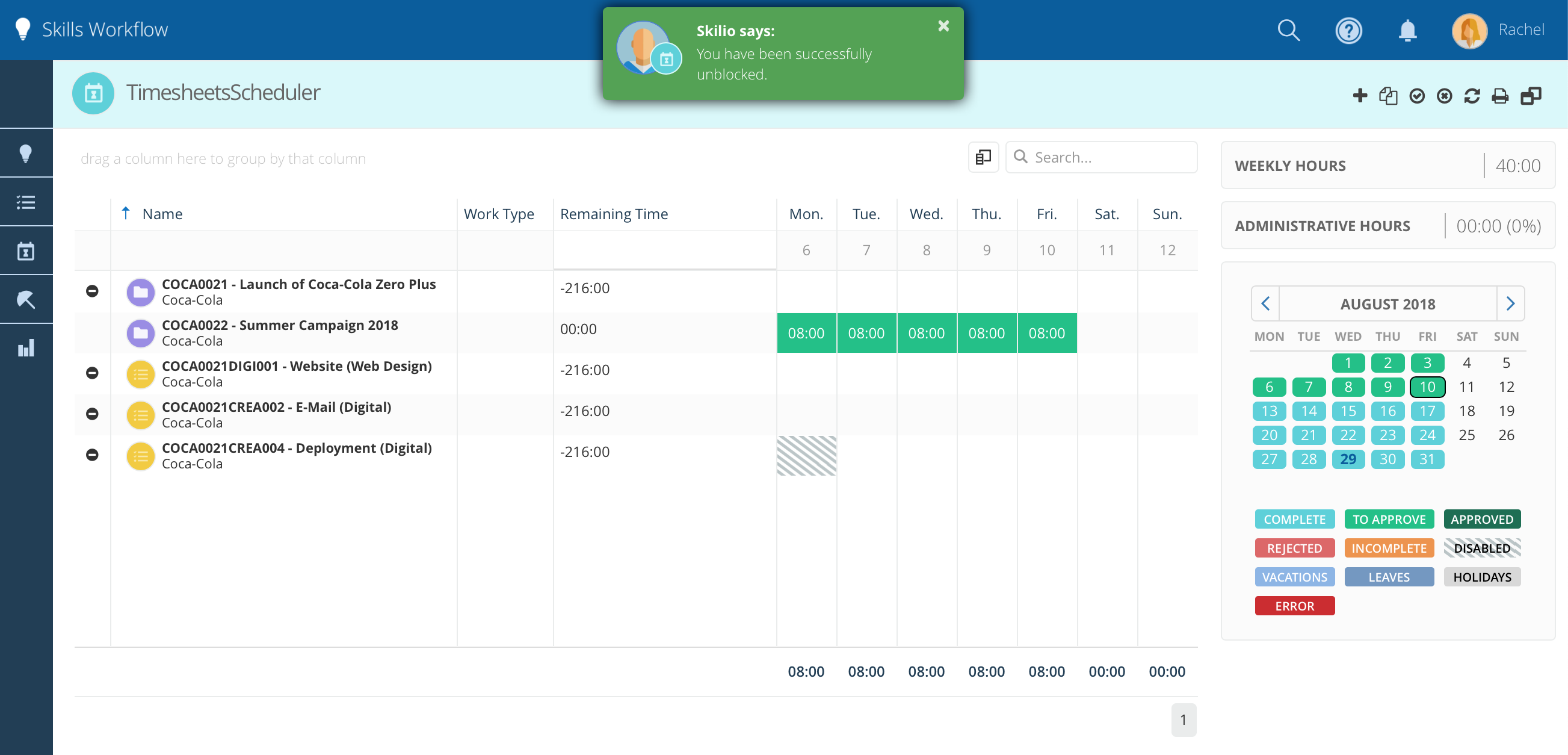Click the Remaining Time column header

click(x=614, y=214)
